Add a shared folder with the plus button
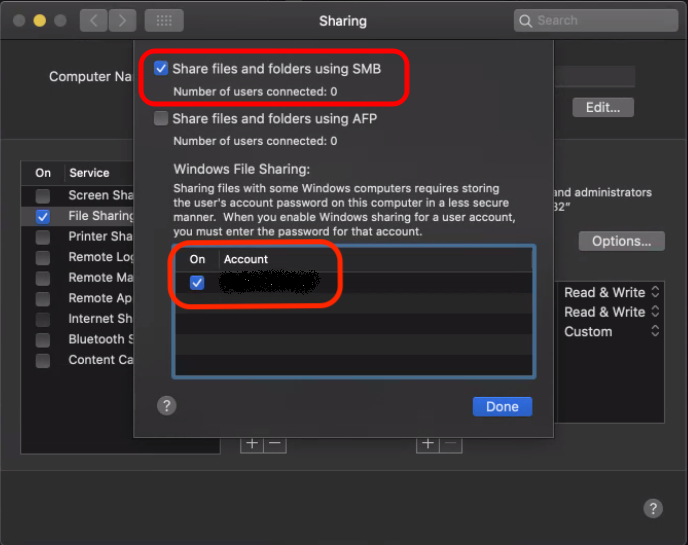Viewport: 688px width, 545px height. 252,443
